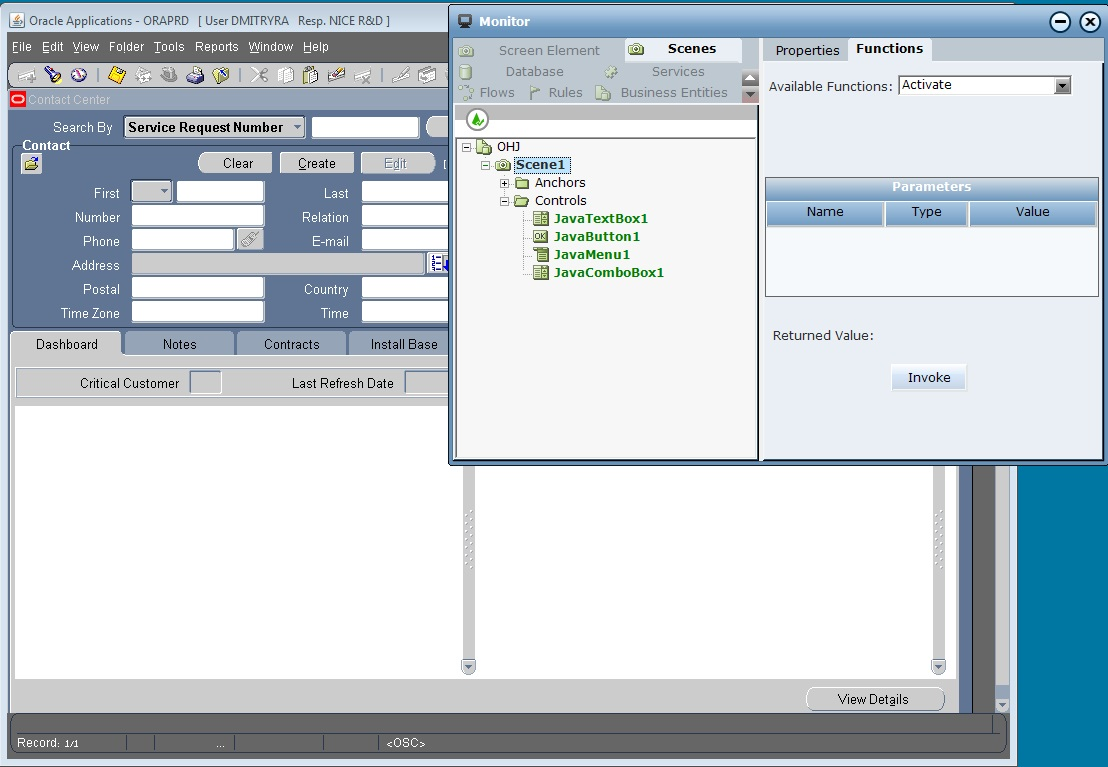1108x767 pixels.
Task: Select JavaTextBox1 label in the scenes tree
Action: pyautogui.click(x=601, y=218)
